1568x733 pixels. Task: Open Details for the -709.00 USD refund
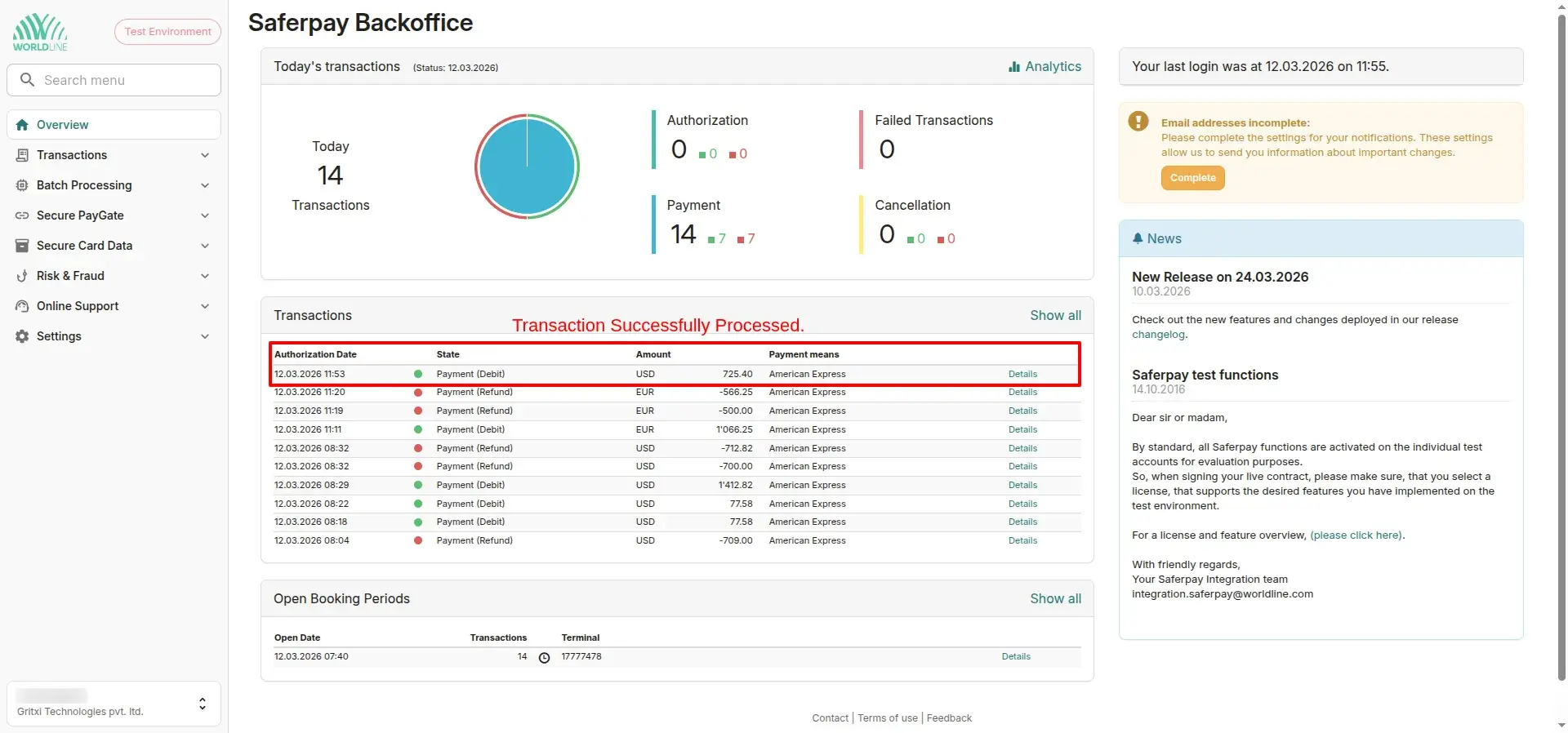(x=1022, y=540)
